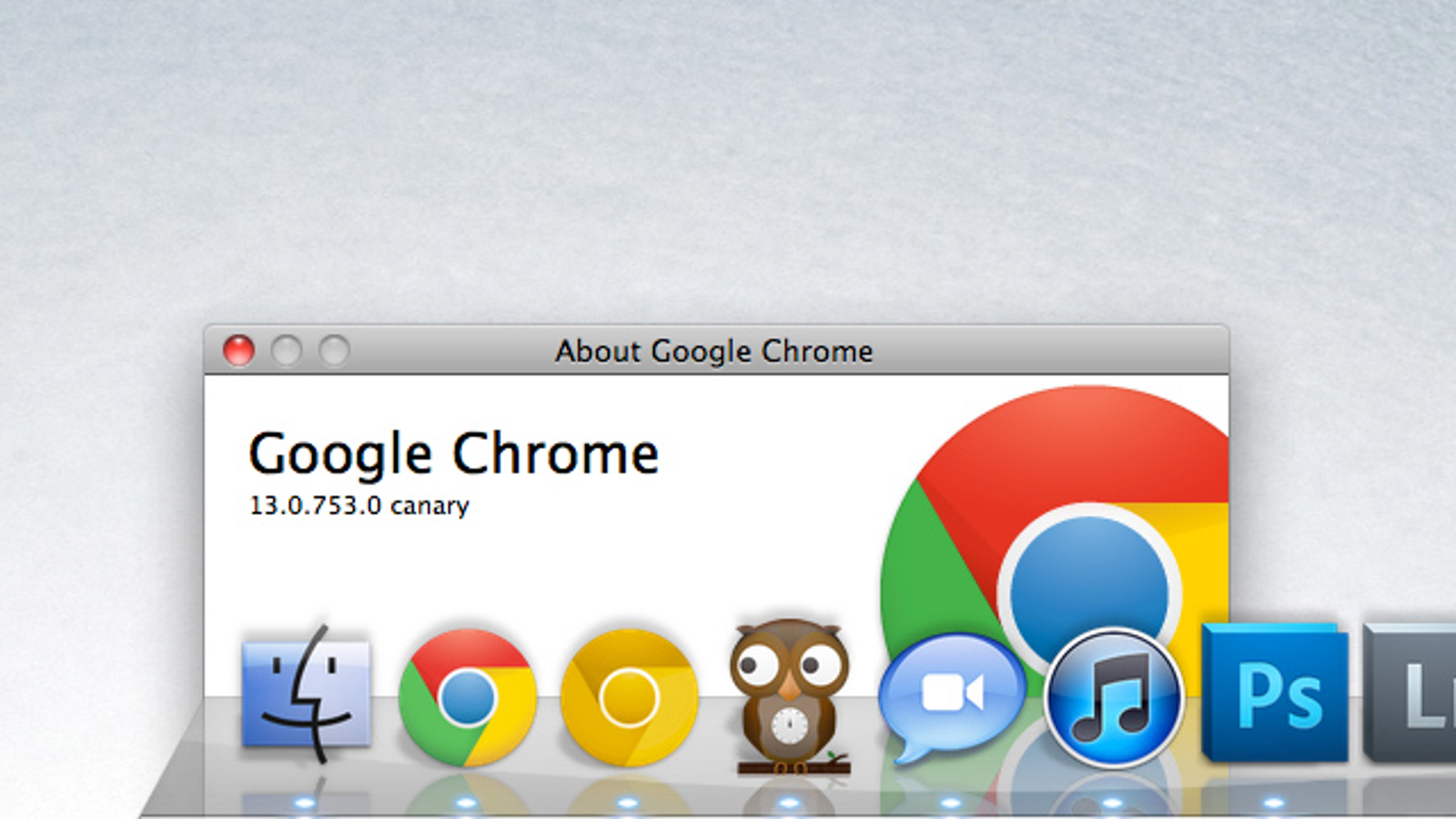1456x819 pixels.
Task: Launch iTunes from the dock
Action: point(1113,698)
